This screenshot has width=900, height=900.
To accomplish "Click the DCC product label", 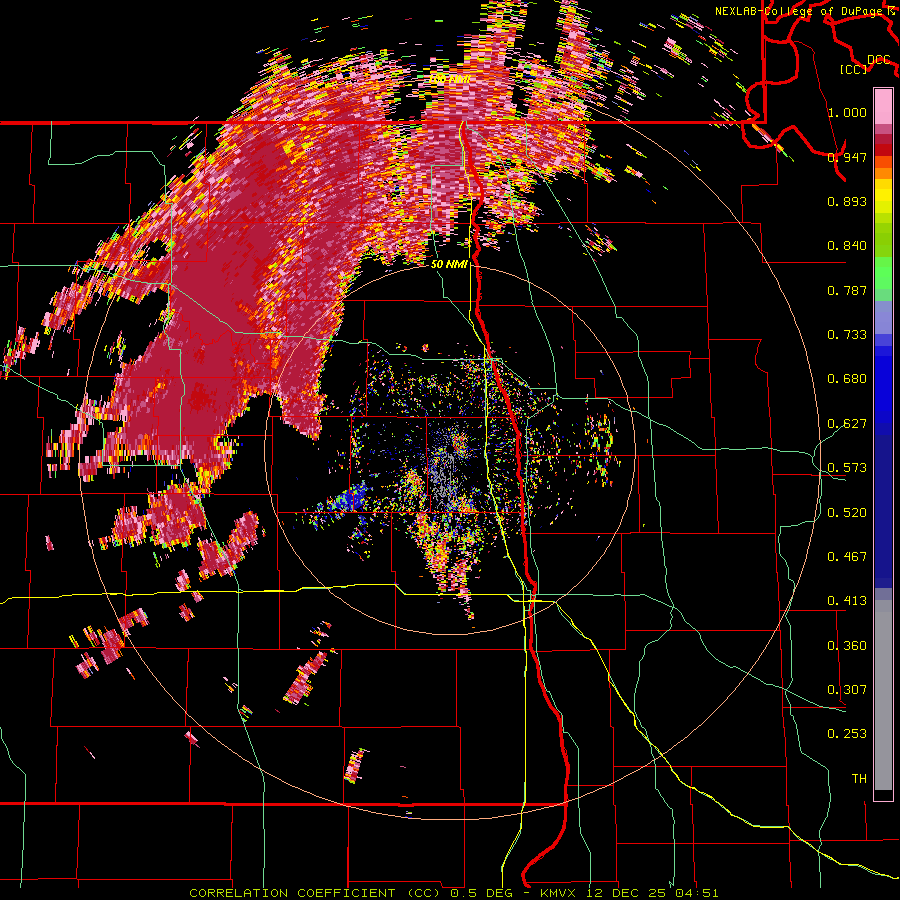I will [x=878, y=60].
